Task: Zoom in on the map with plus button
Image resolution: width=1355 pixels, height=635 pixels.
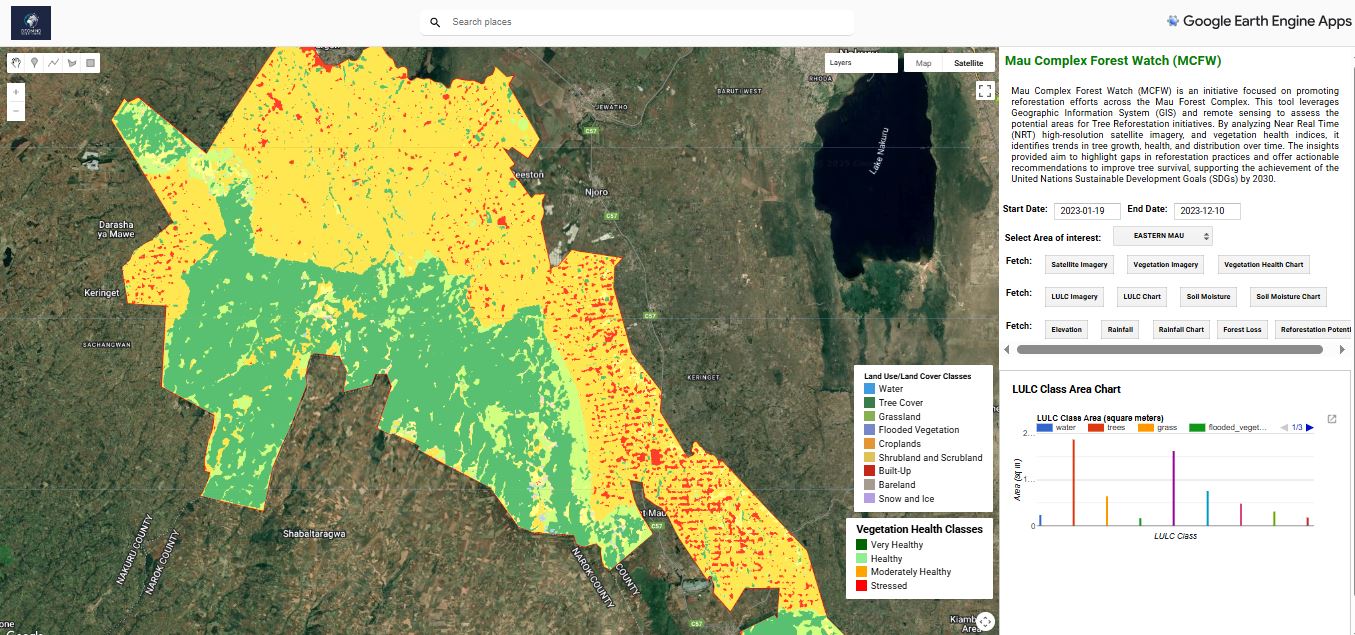Action: (16, 92)
